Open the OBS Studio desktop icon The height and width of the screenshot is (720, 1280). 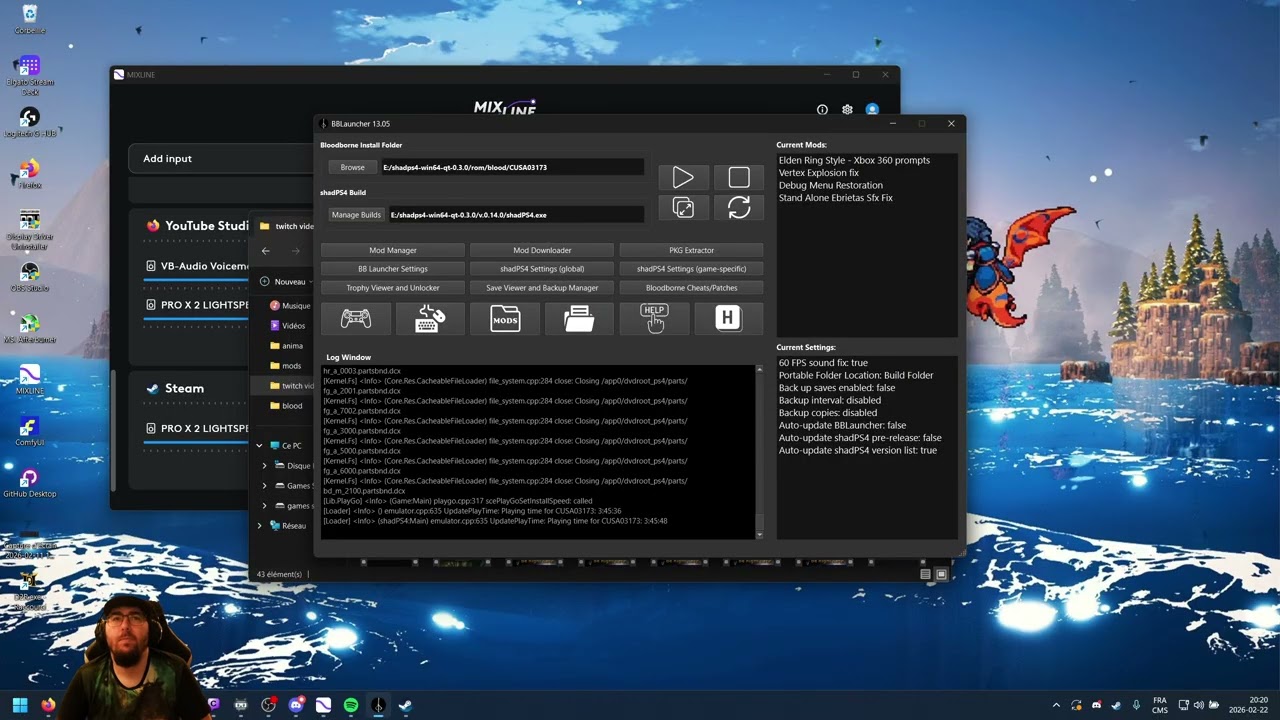(29, 277)
